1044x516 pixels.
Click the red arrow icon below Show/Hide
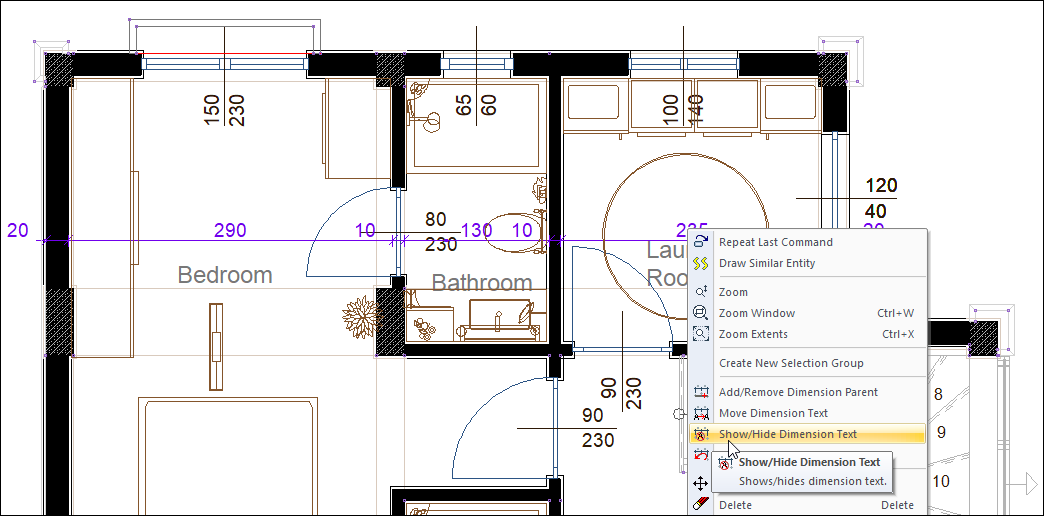click(701, 456)
